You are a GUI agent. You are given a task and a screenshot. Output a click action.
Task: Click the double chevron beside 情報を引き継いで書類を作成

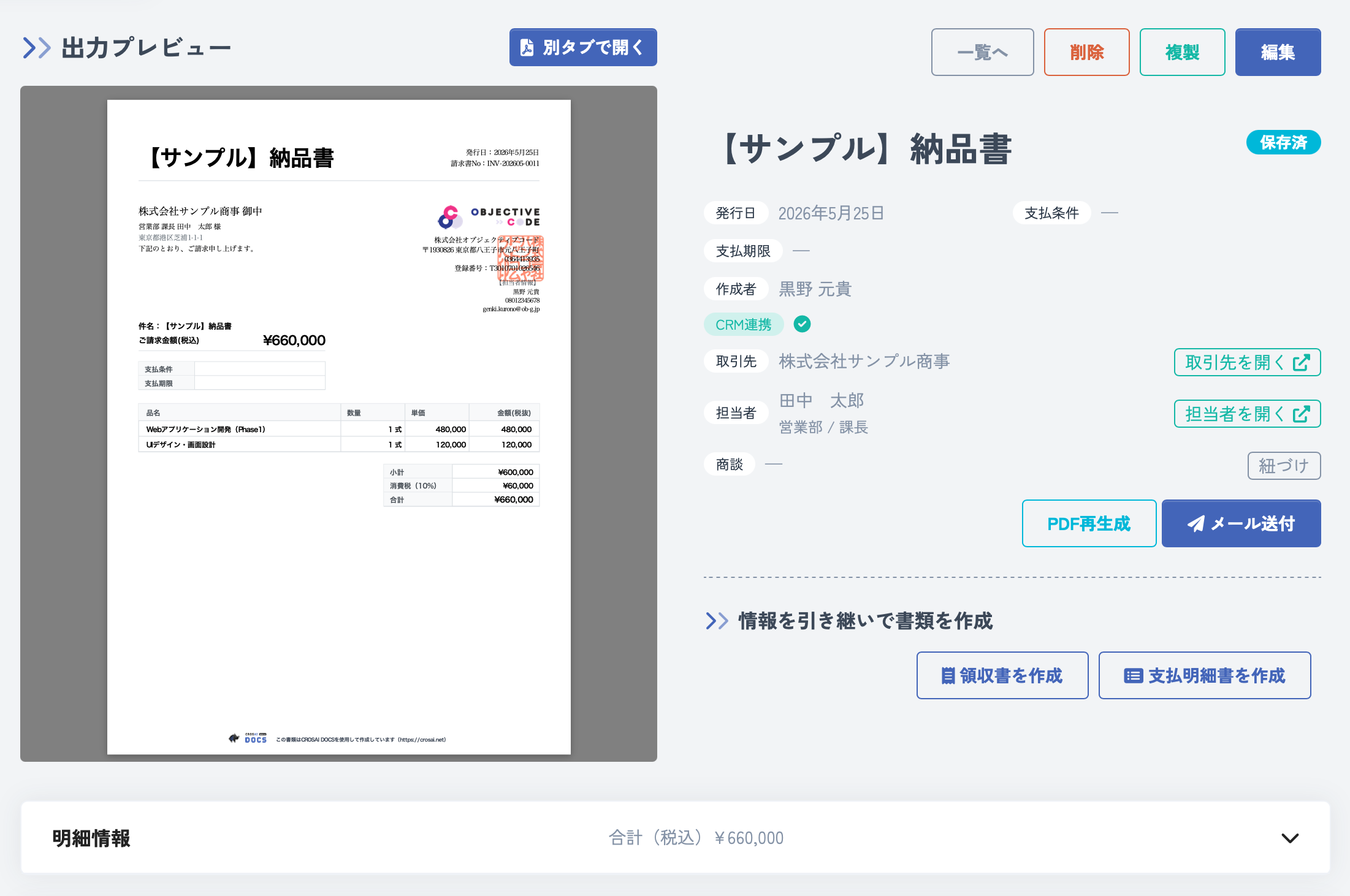pyautogui.click(x=717, y=621)
